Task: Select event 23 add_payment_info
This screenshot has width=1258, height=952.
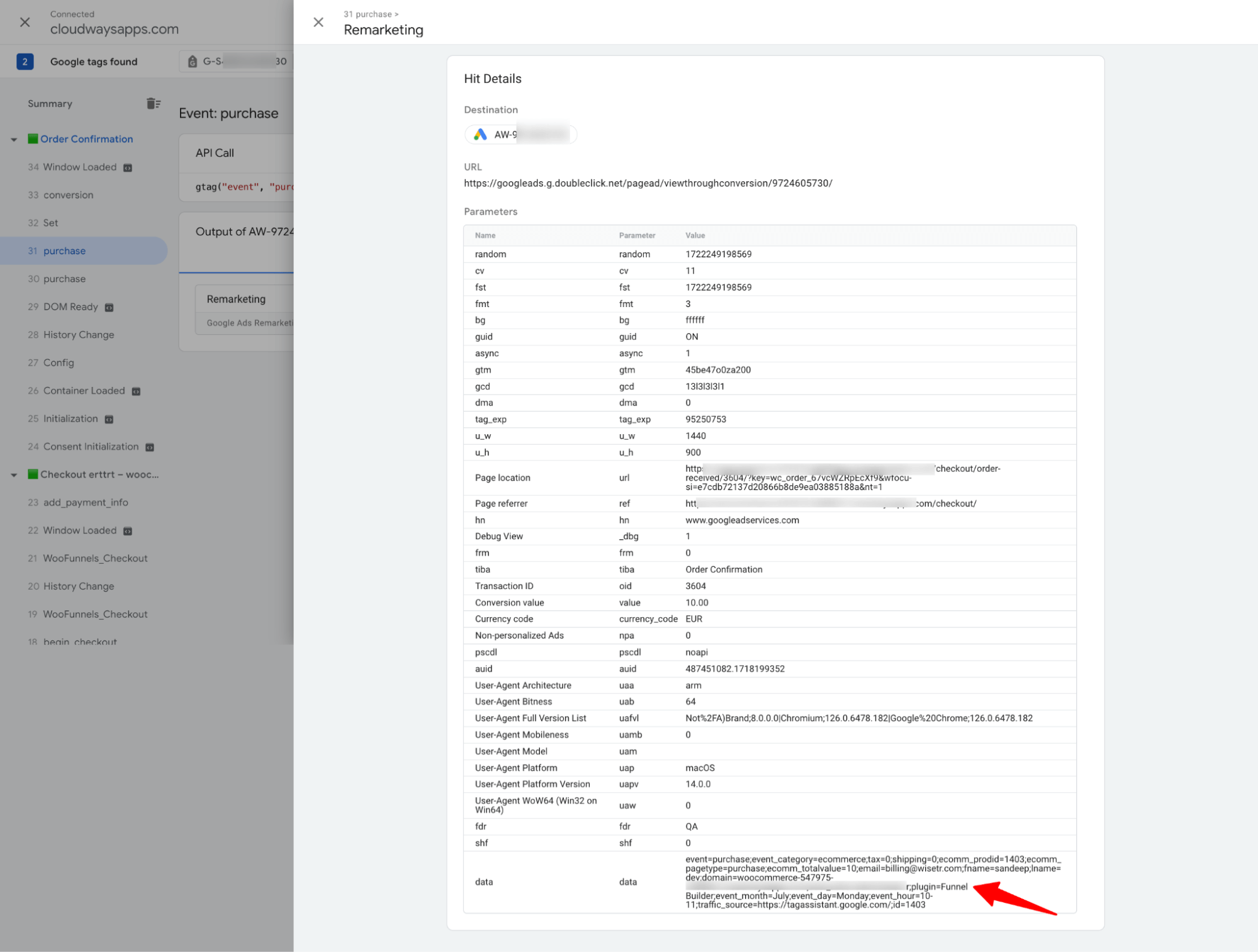Action: [x=78, y=503]
